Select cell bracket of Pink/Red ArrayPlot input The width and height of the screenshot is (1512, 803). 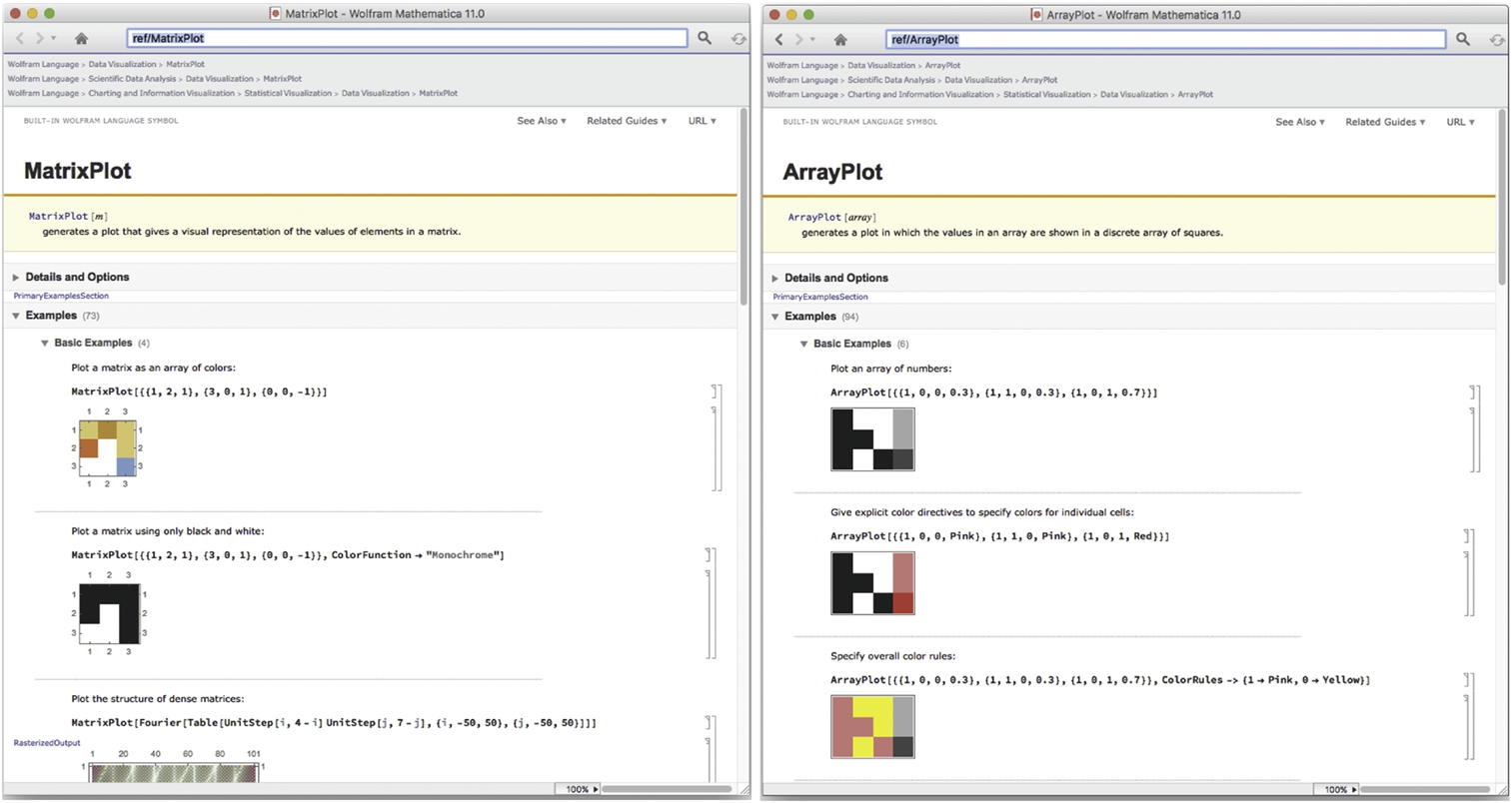(1467, 537)
